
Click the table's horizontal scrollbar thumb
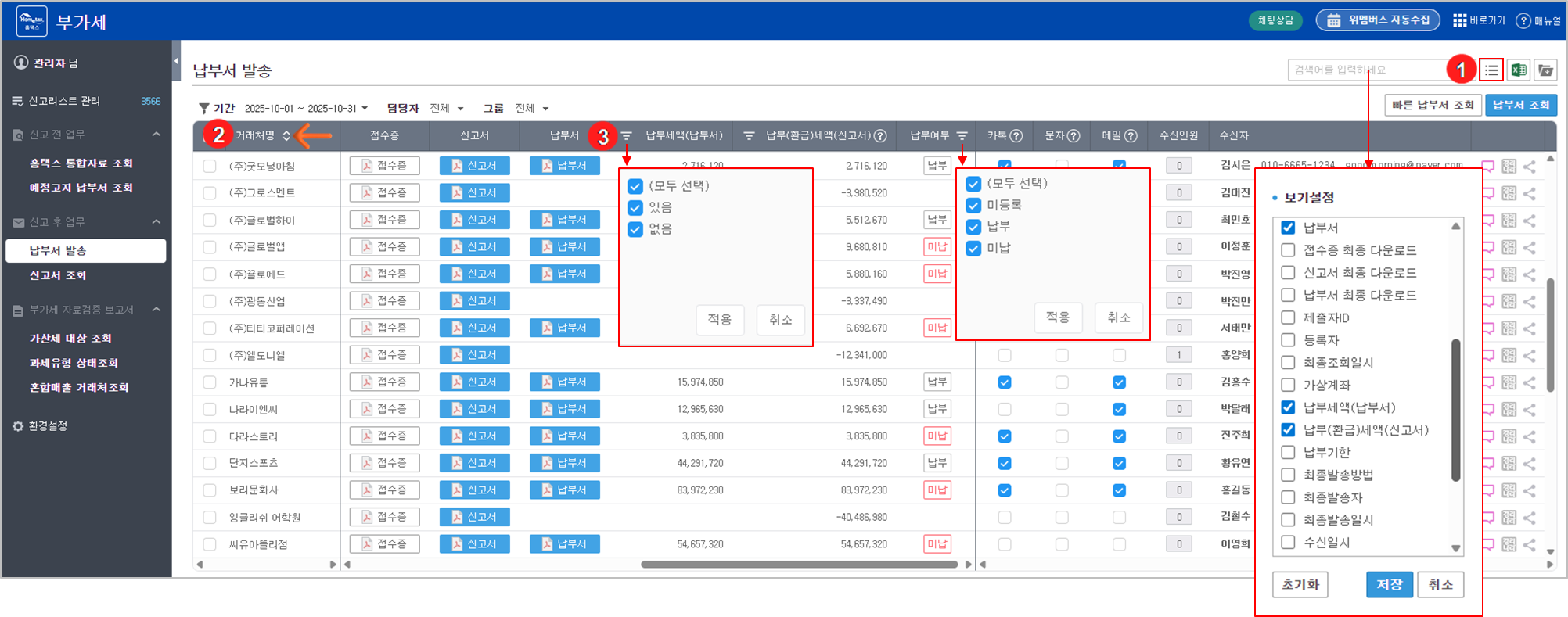tap(800, 564)
